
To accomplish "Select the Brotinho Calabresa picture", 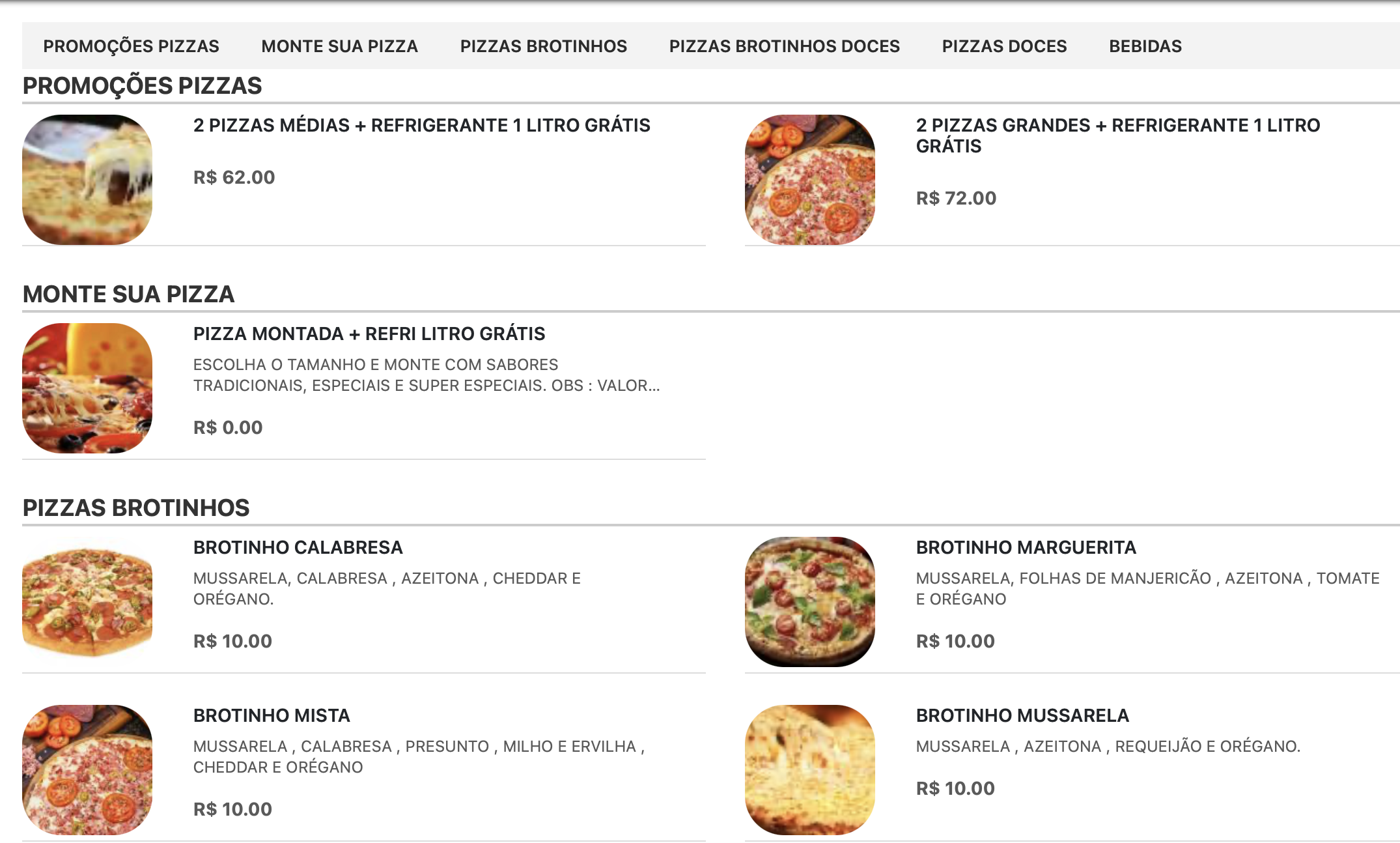I will pyautogui.click(x=87, y=601).
